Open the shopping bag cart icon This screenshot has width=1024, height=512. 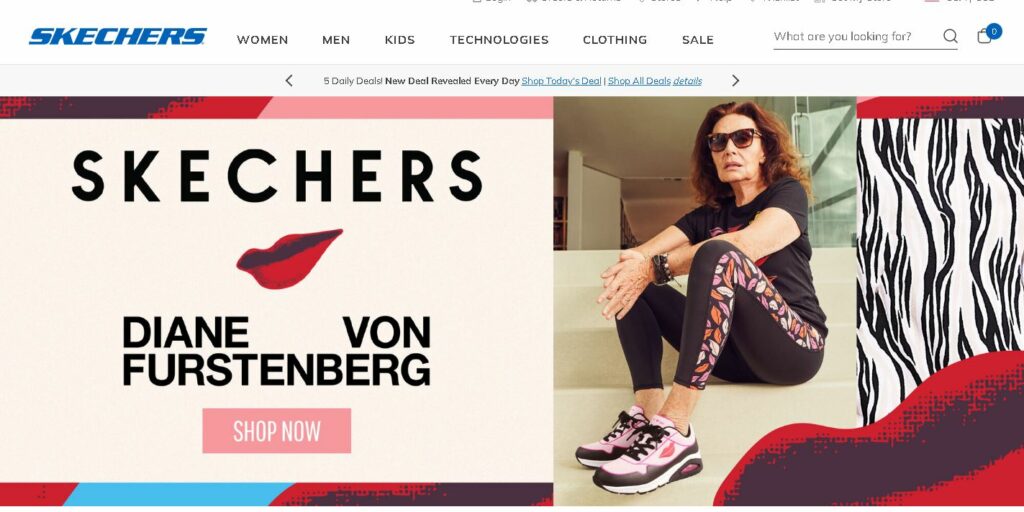(x=984, y=36)
